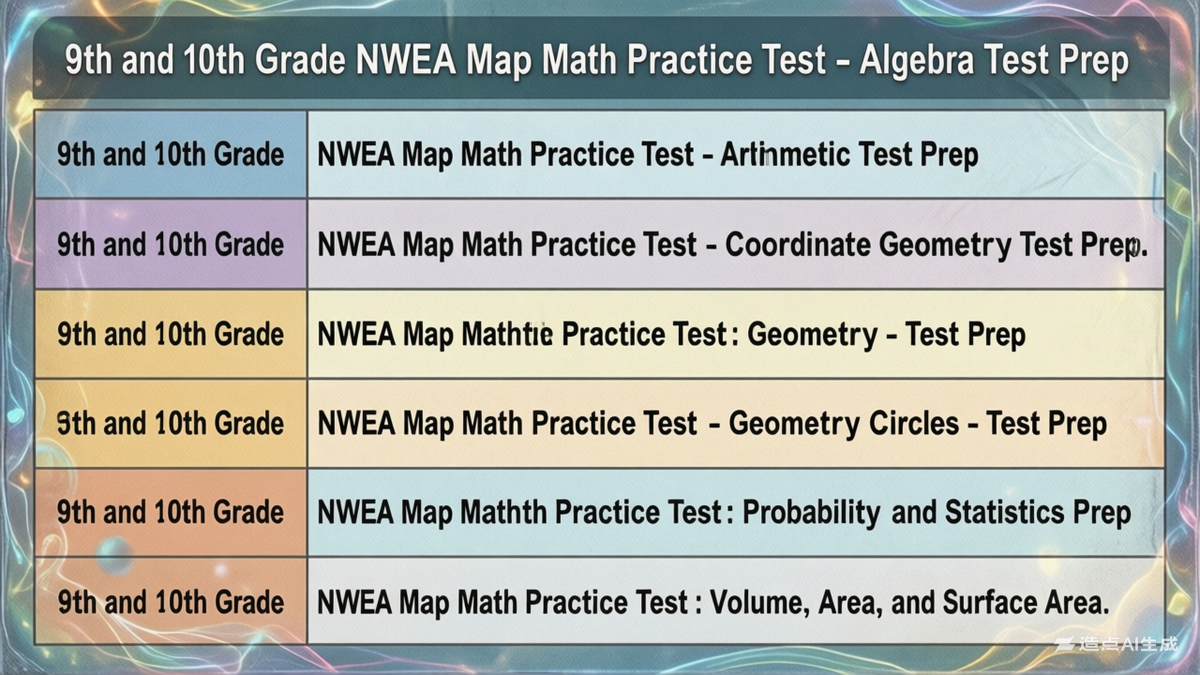Viewport: 1200px width, 675px height.
Task: Select the grade cell beside Geometry Circles row
Action: (x=171, y=423)
